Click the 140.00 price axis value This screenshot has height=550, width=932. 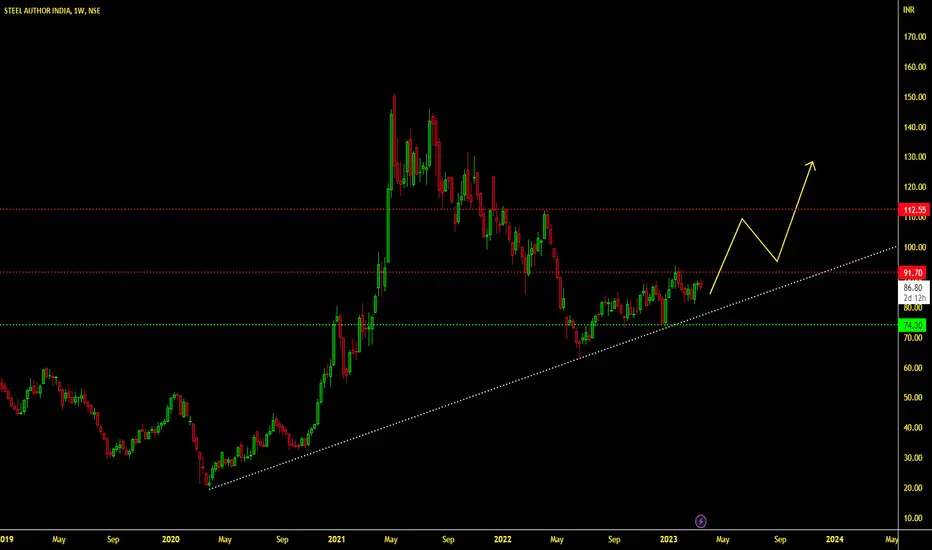(914, 127)
